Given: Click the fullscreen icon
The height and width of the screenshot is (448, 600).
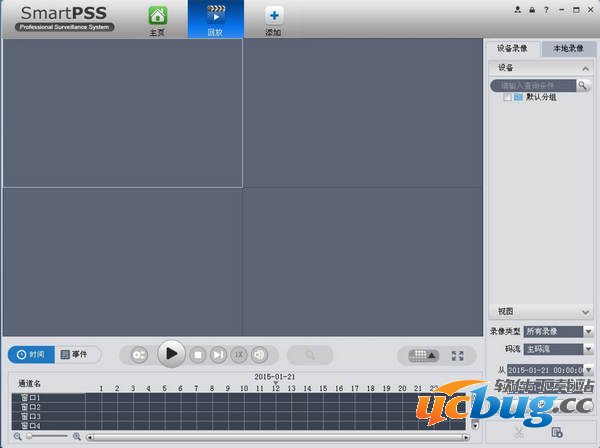Looking at the screenshot, I should (x=458, y=355).
